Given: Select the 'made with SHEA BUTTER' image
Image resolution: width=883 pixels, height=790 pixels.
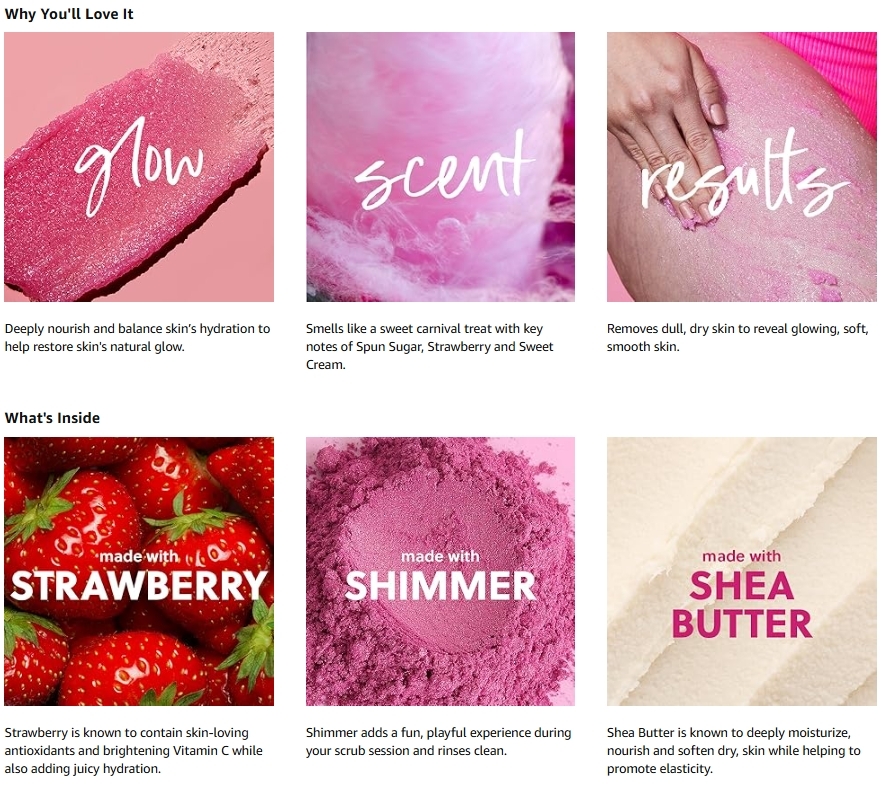Looking at the screenshot, I should point(742,571).
